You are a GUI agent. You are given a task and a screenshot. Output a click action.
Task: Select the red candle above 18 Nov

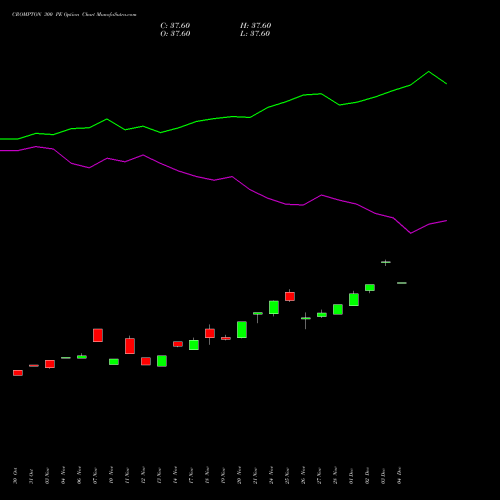click(210, 333)
